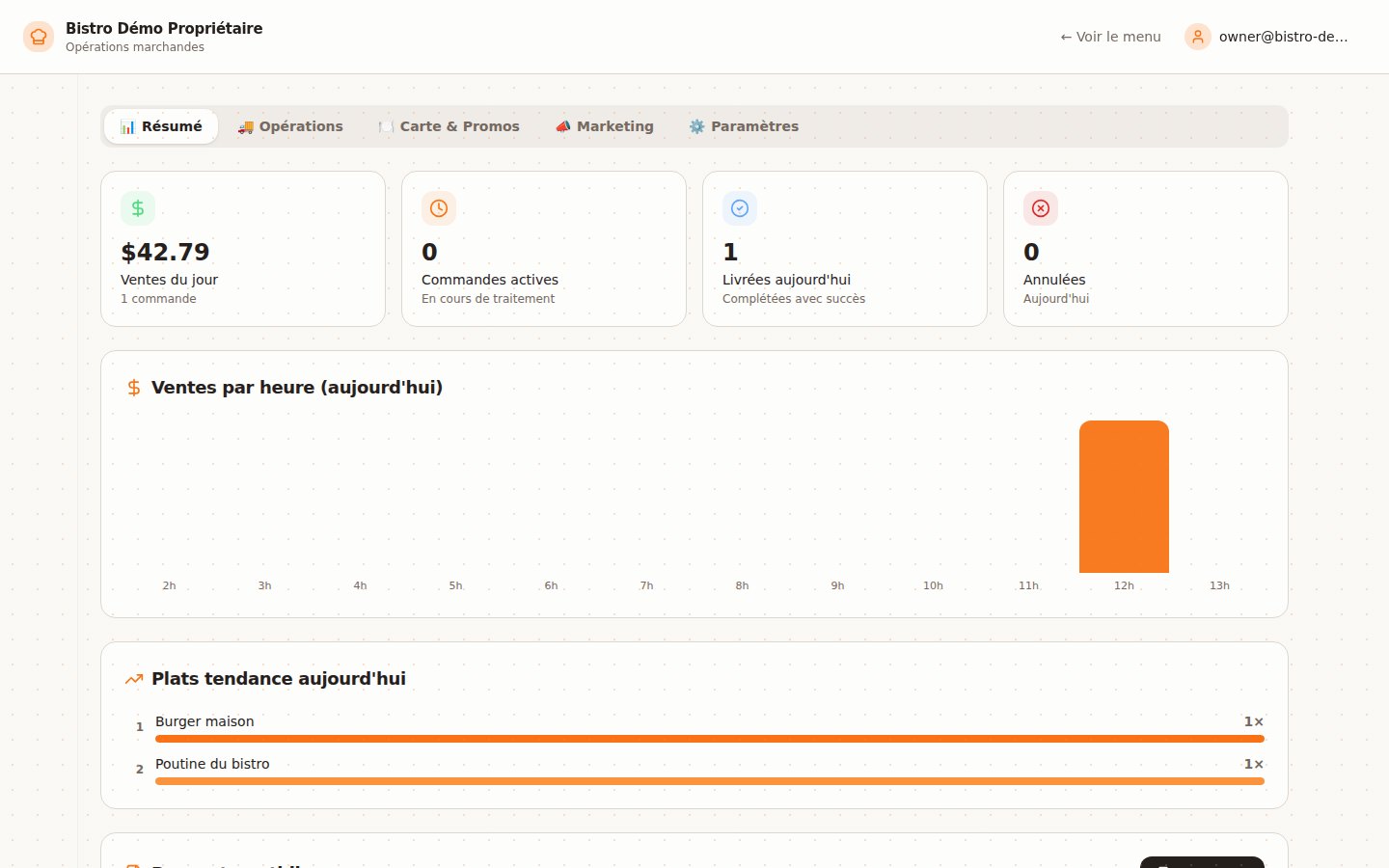
Task: Follow the Voir le menu link
Action: click(x=1110, y=37)
